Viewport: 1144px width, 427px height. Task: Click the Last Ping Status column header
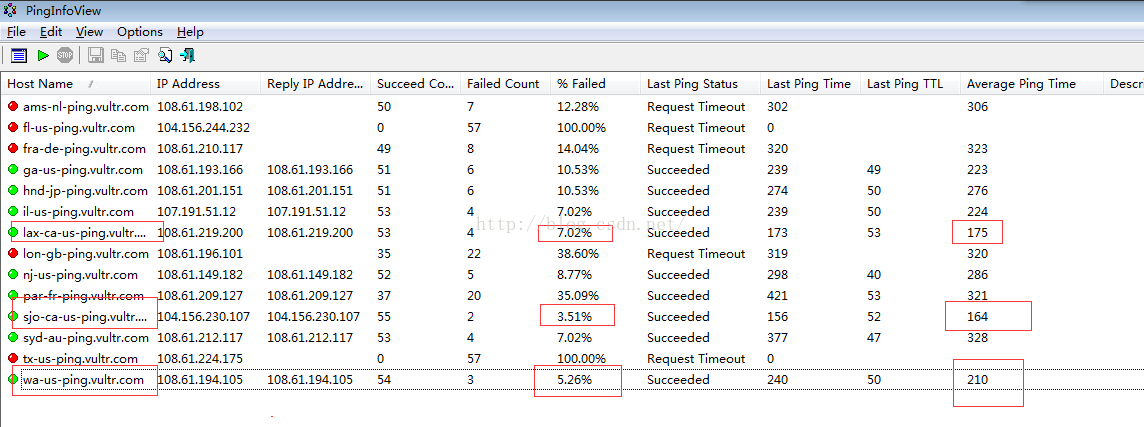tap(692, 84)
